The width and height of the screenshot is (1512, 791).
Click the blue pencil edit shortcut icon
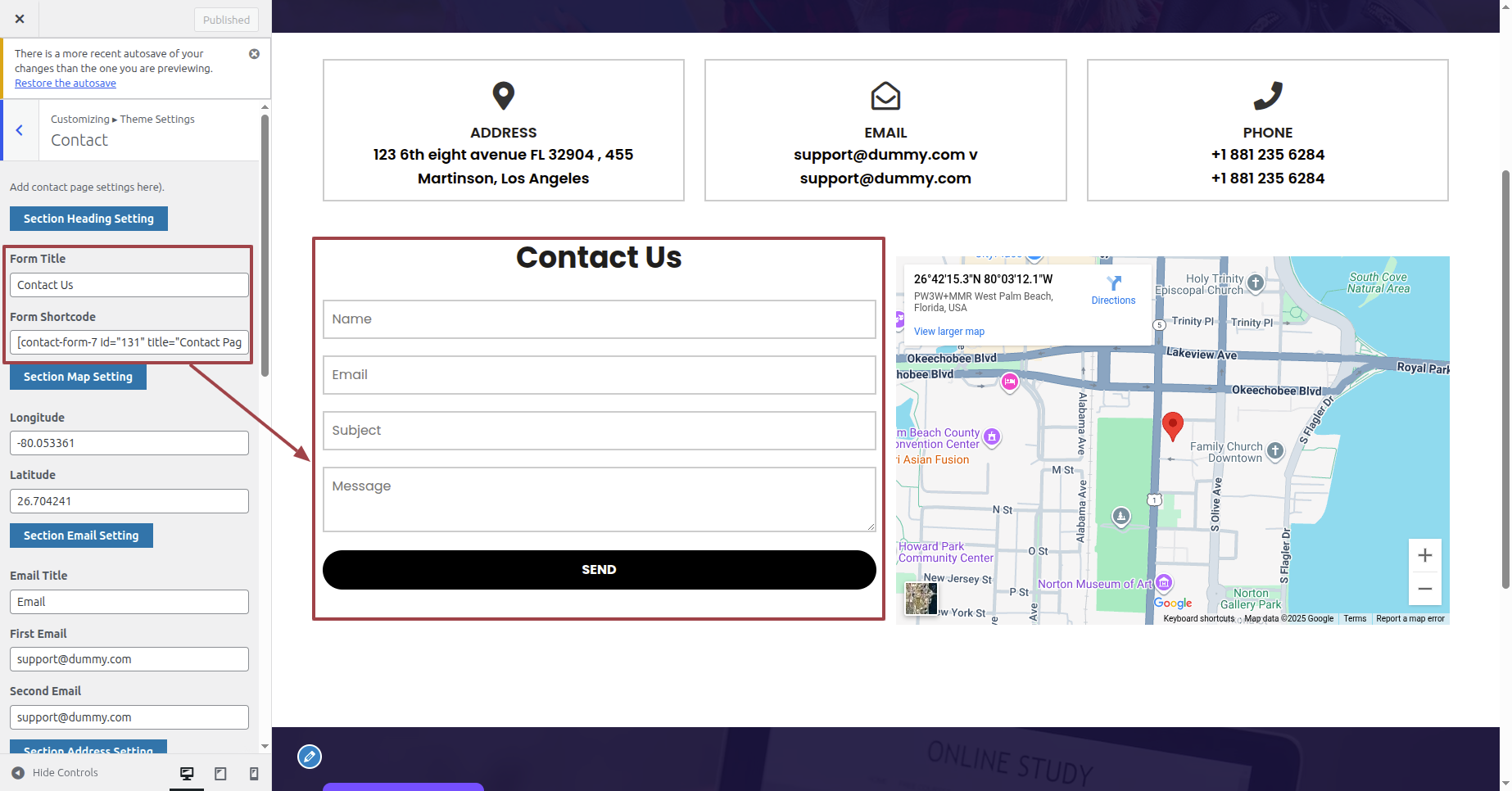[310, 757]
